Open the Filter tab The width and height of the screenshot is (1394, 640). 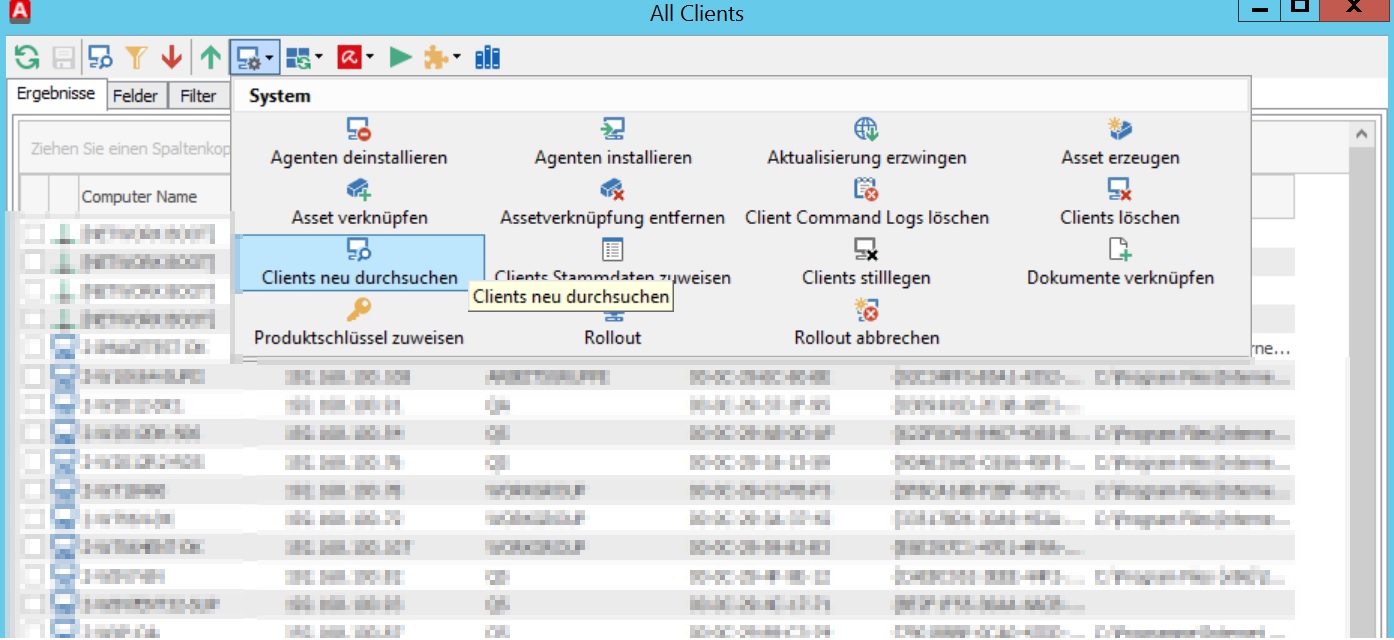tap(199, 95)
